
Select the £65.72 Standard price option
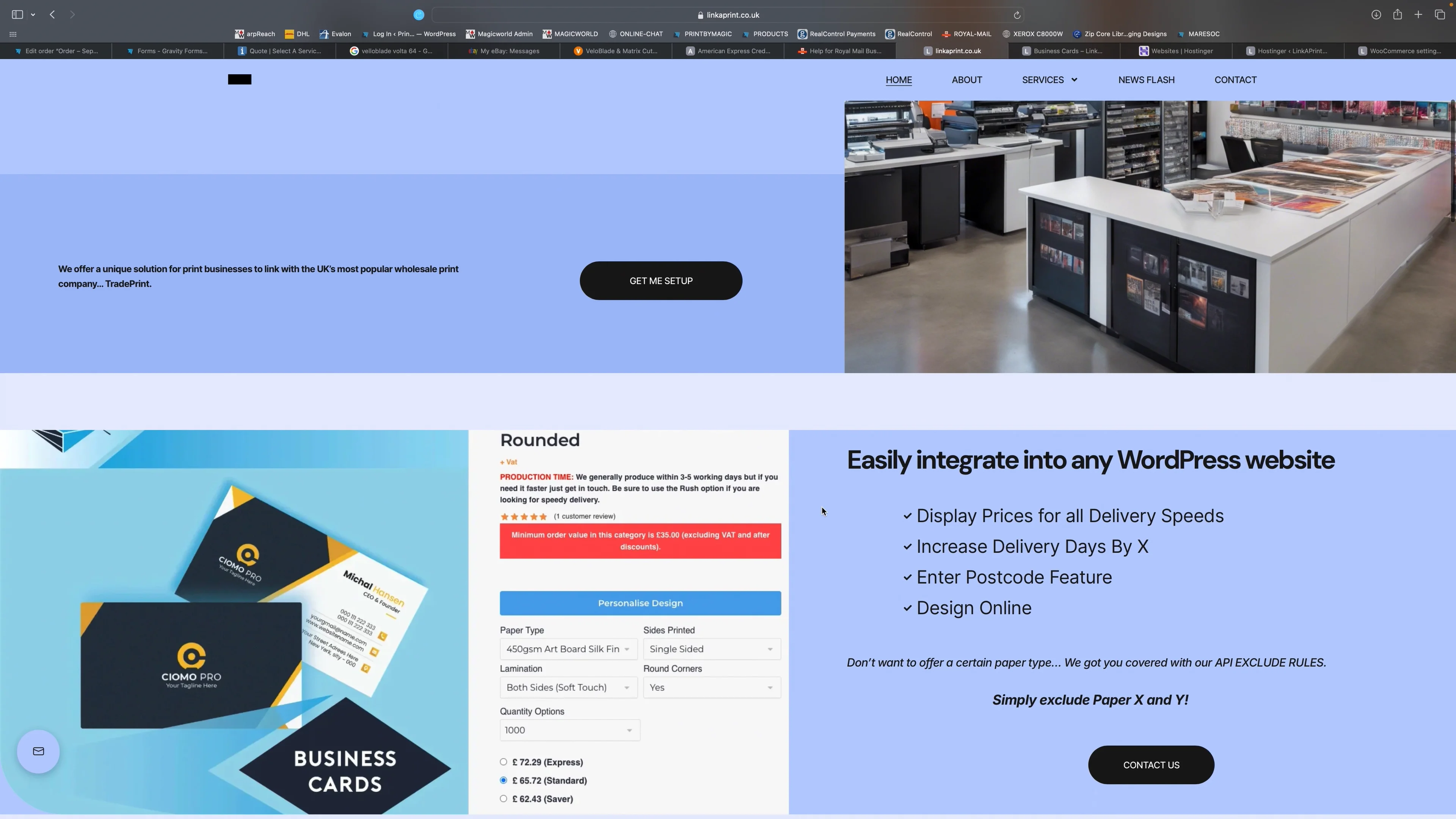click(503, 780)
